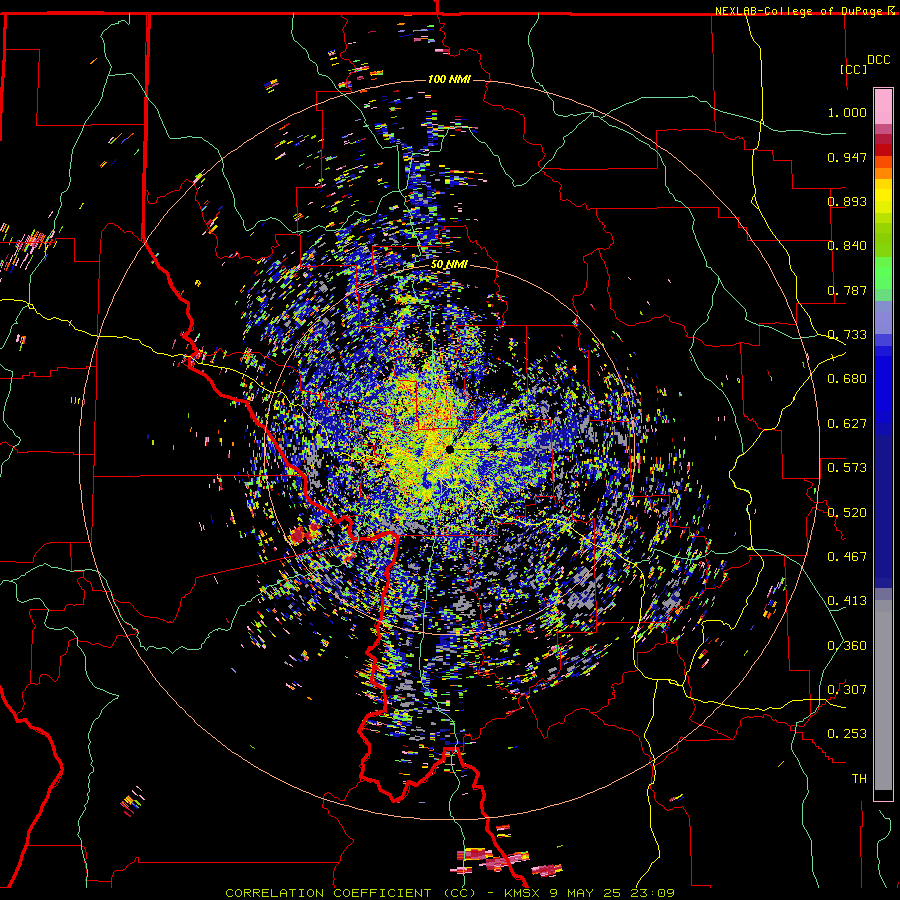Pick the bright green color bar segment
Screen dimensions: 900x900
(883, 273)
